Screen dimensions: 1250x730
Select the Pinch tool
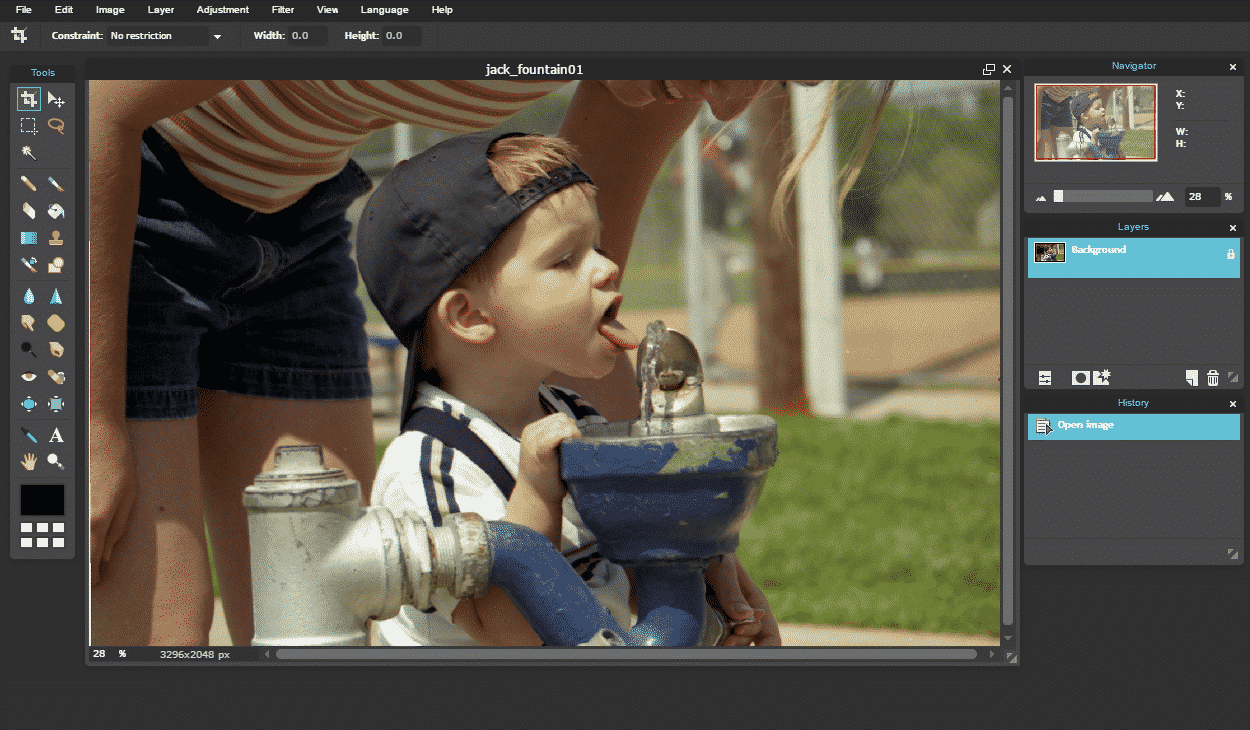(56, 404)
